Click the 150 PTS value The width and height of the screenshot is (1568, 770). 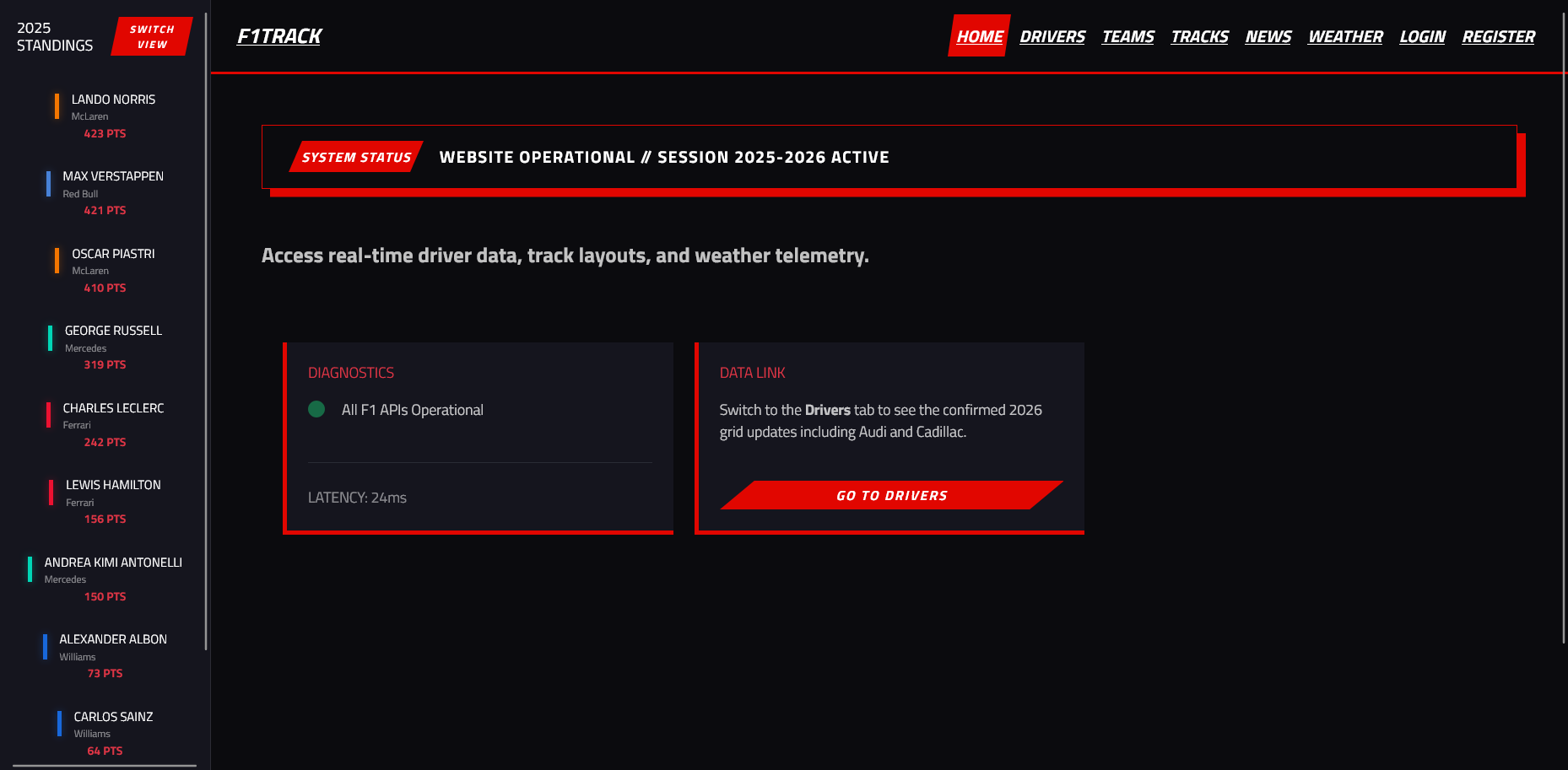tap(105, 596)
